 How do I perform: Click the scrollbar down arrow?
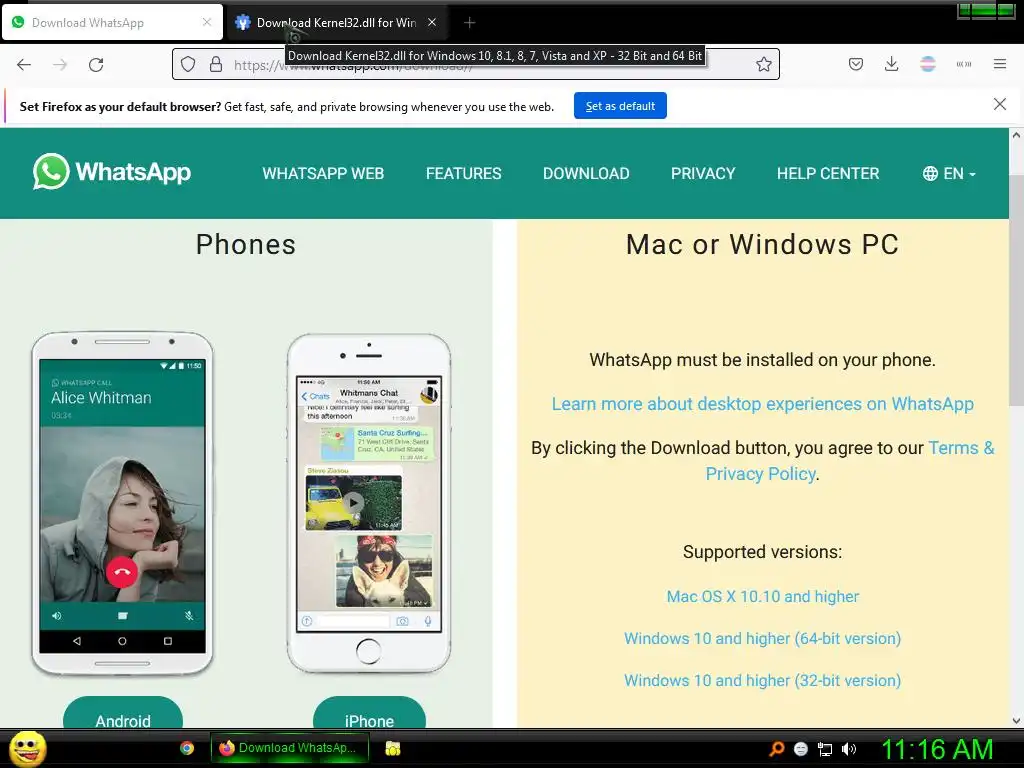[1016, 721]
